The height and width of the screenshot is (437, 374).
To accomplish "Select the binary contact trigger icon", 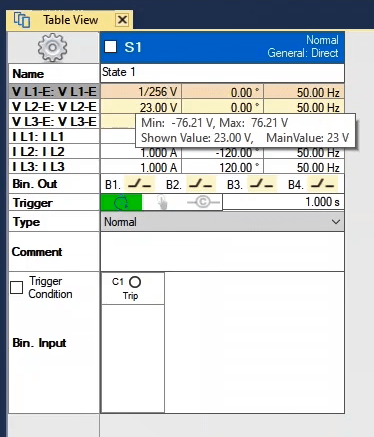I will coord(203,202).
